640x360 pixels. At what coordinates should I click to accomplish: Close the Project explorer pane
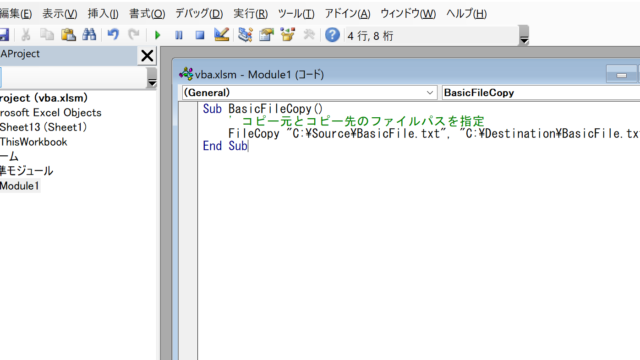coord(147,56)
